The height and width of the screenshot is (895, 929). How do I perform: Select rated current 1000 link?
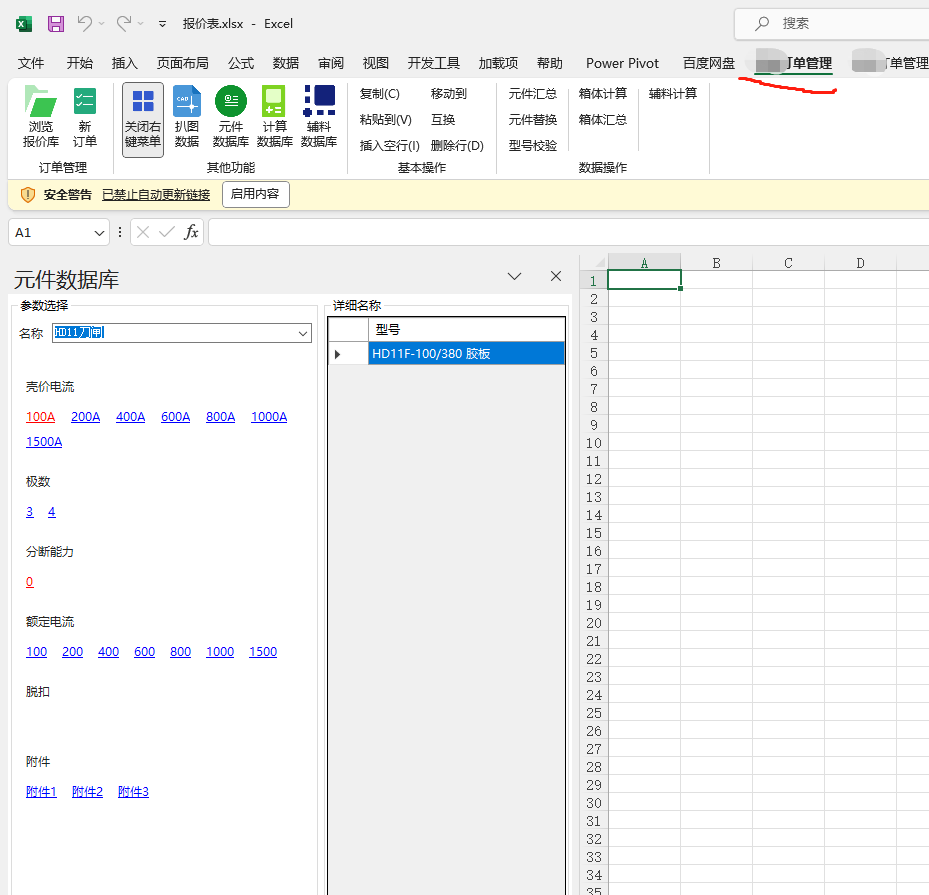tap(220, 652)
